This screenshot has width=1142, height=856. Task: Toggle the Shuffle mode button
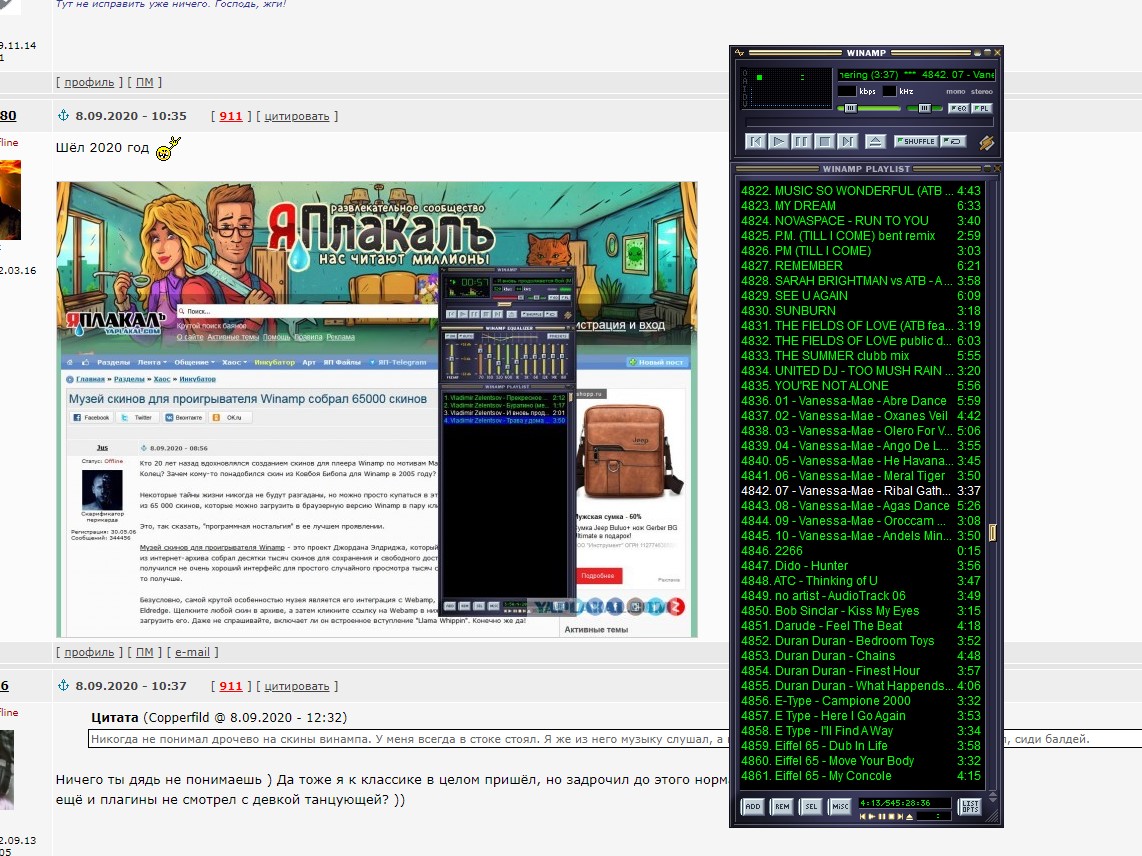tap(914, 141)
